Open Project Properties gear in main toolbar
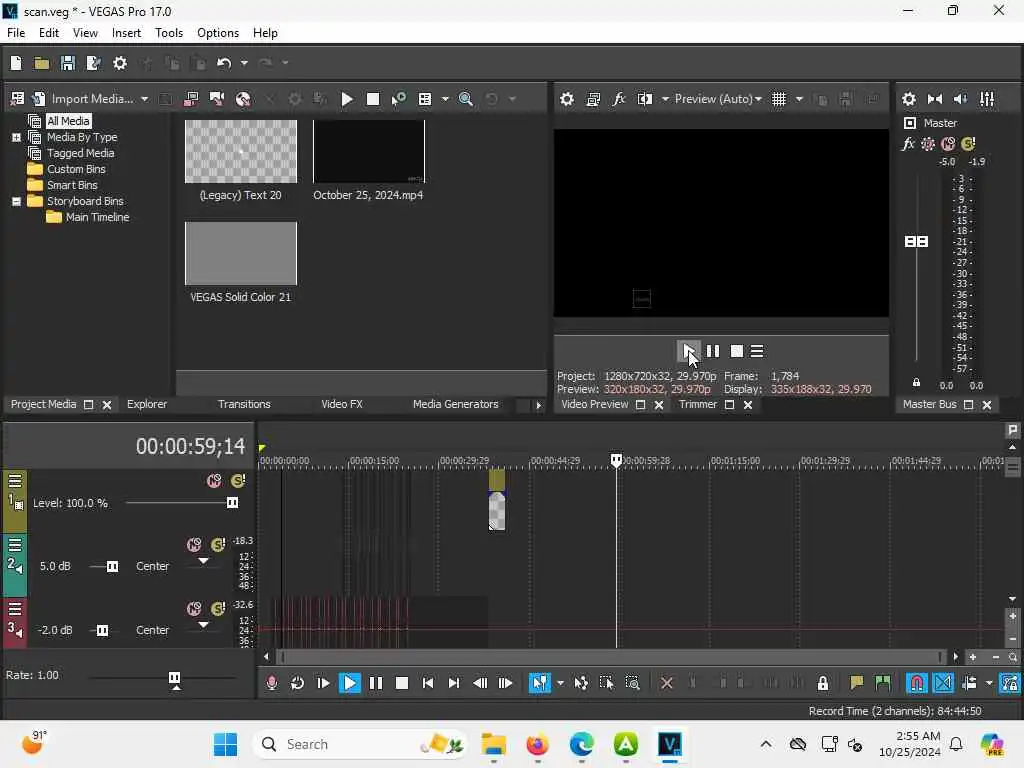 pos(120,63)
